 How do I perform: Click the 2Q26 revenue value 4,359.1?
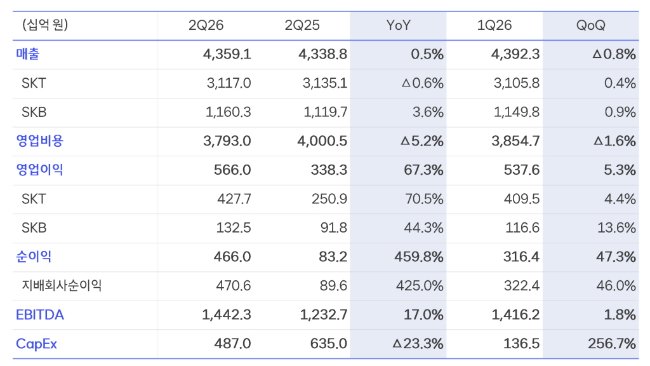point(227,54)
